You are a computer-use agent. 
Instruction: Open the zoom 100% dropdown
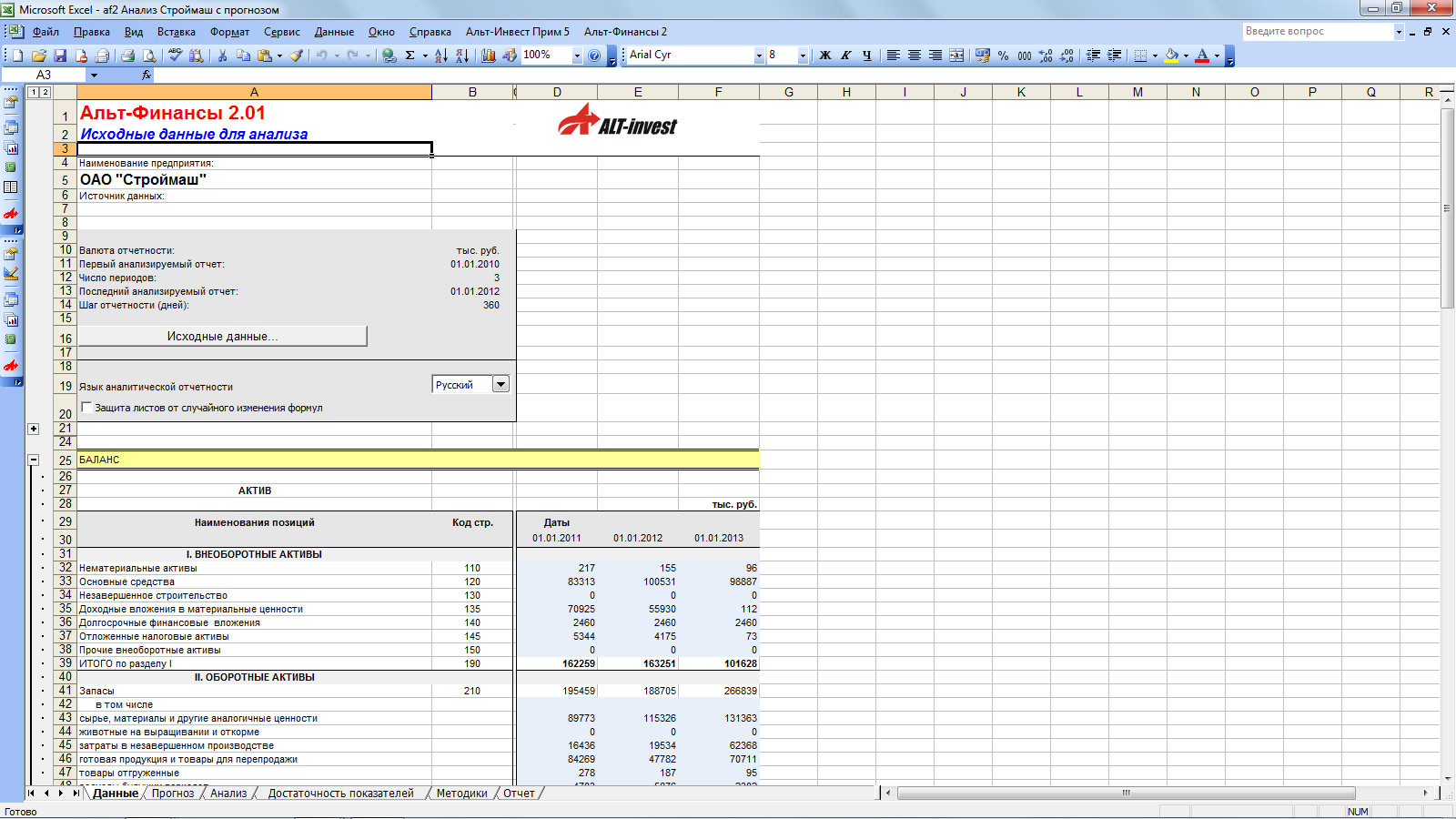tap(576, 56)
